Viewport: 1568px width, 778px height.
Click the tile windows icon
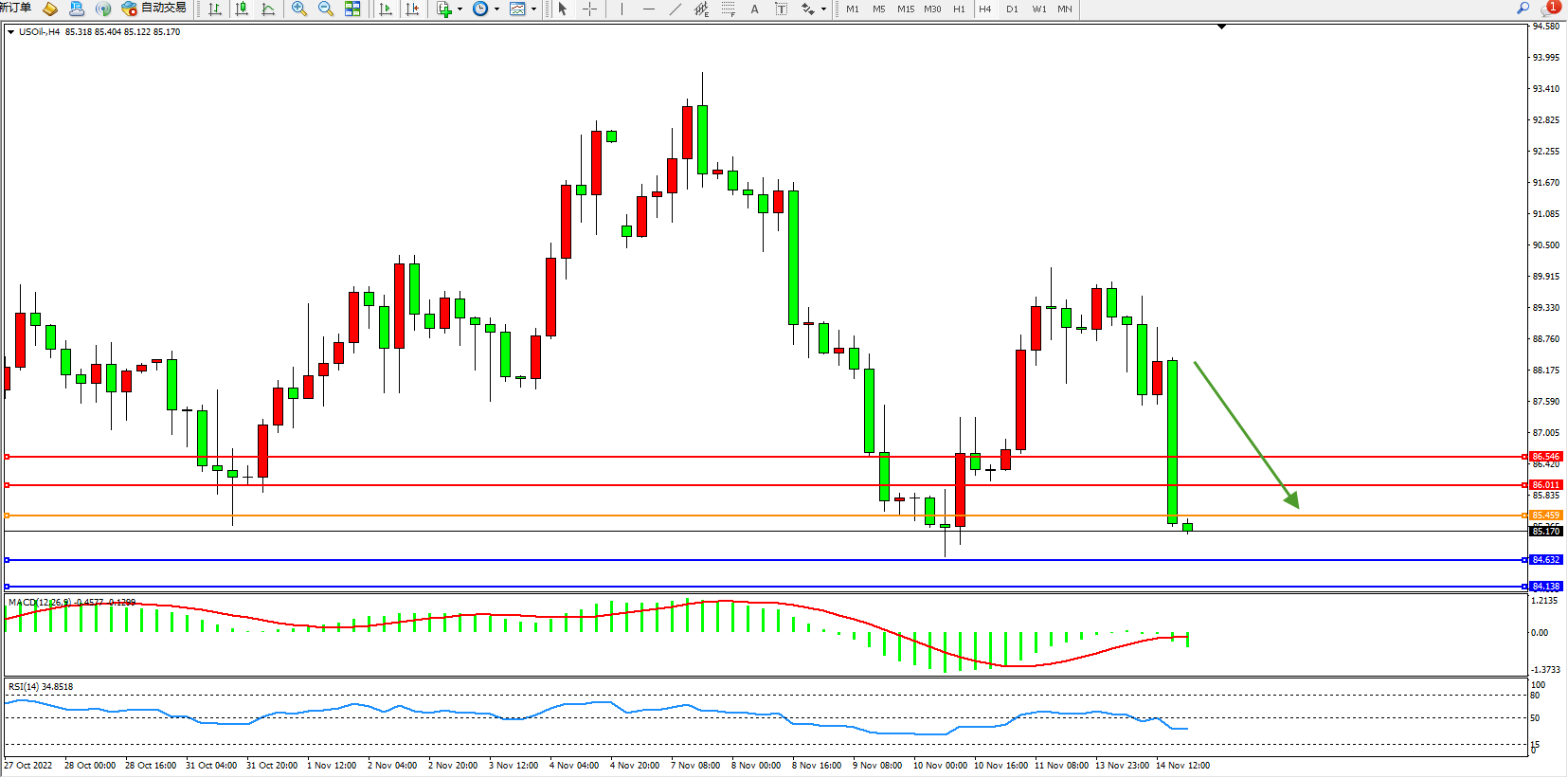352,9
